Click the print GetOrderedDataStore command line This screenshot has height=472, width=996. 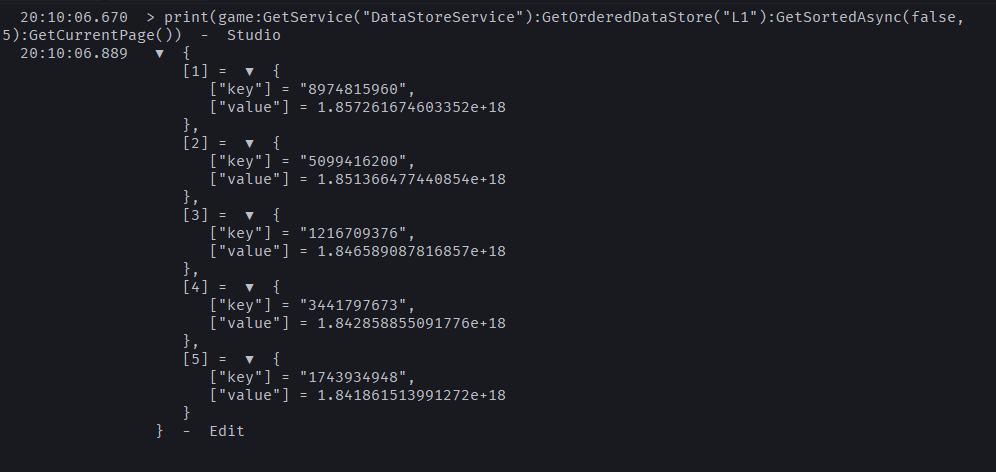coord(483,27)
